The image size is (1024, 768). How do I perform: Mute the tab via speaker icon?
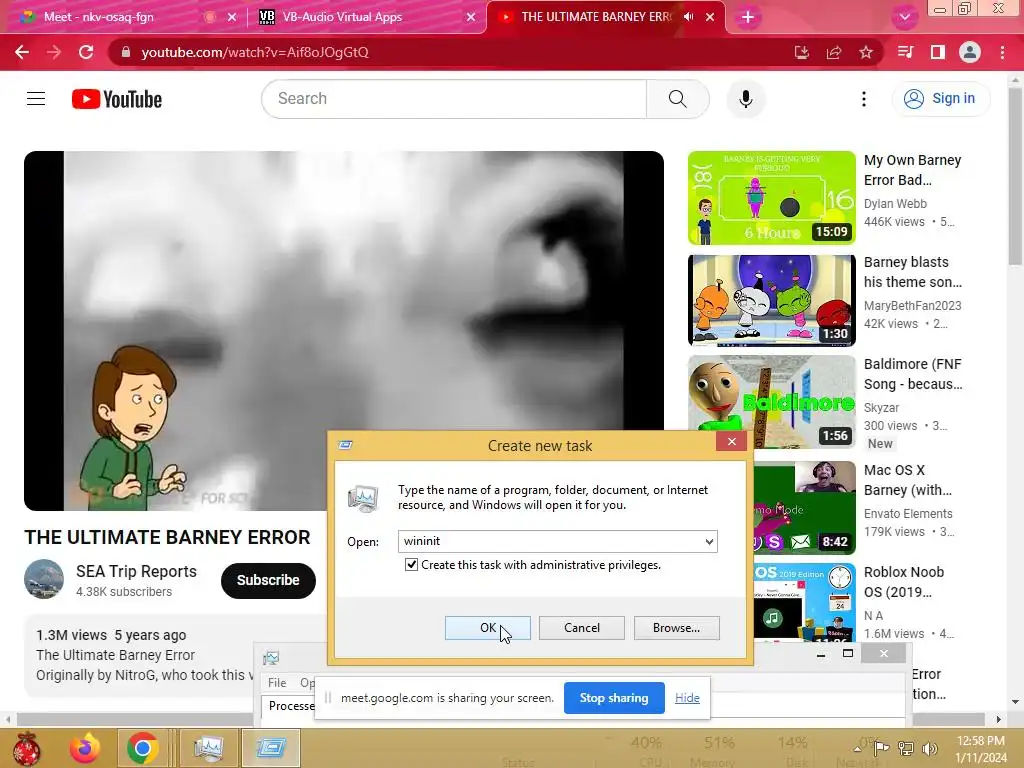pyautogui.click(x=688, y=17)
